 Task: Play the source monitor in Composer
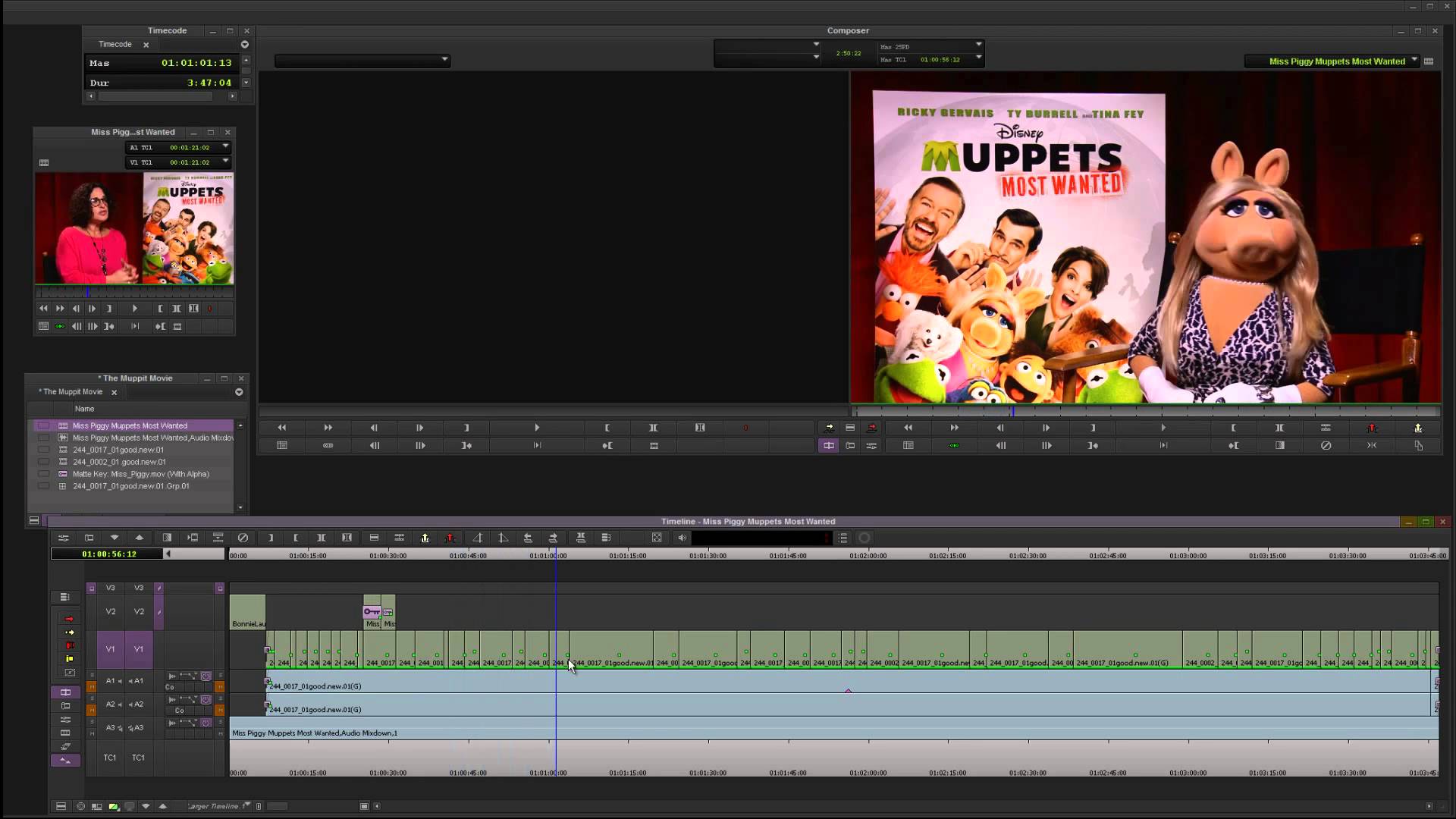pyautogui.click(x=537, y=428)
